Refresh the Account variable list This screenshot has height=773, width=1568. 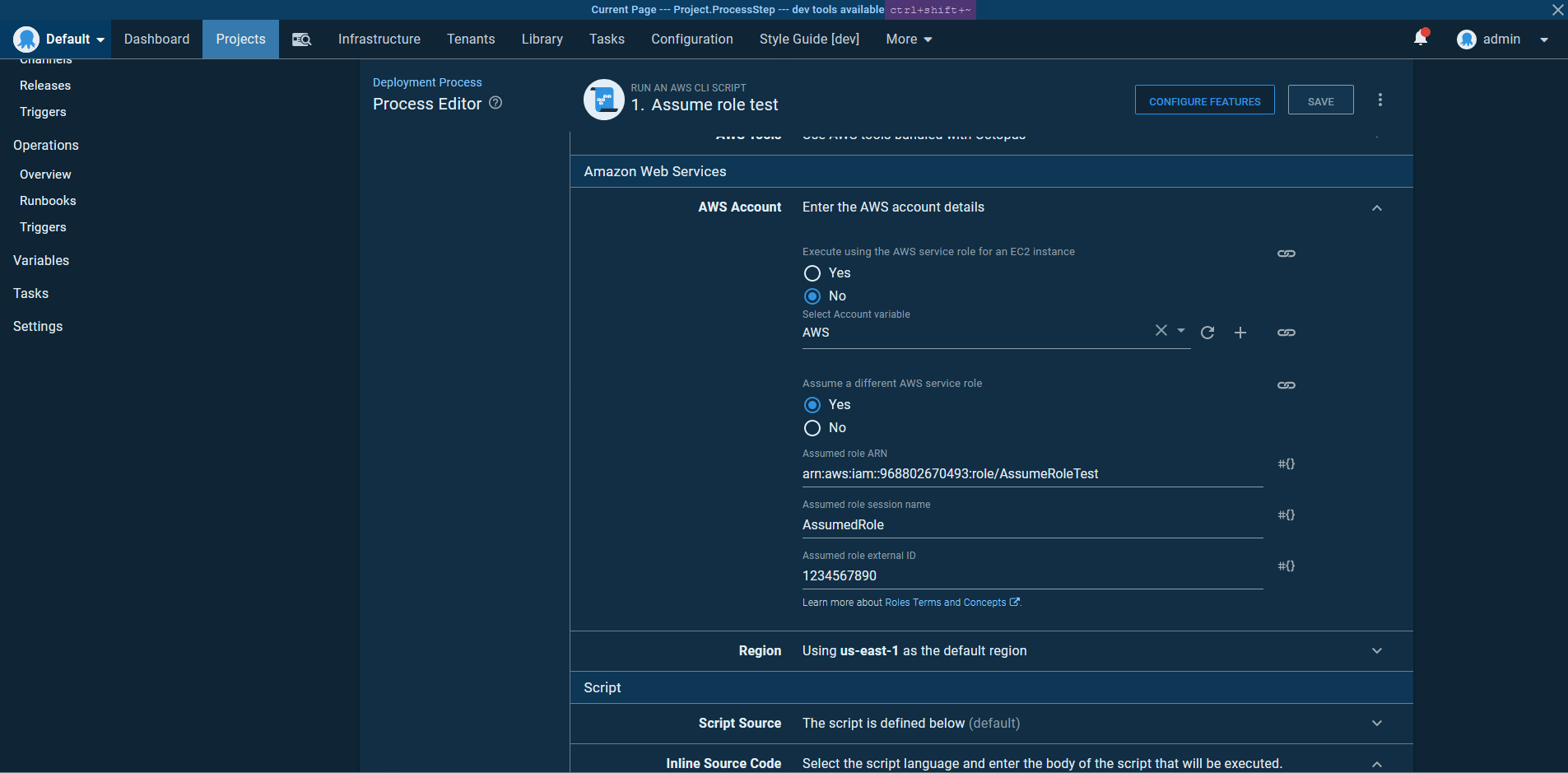tap(1207, 333)
